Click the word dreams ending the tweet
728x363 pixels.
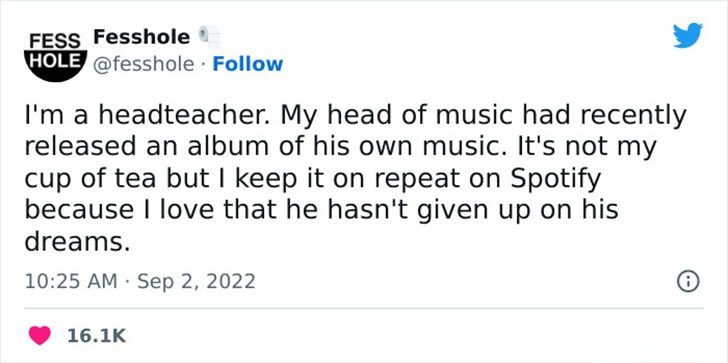coord(77,241)
